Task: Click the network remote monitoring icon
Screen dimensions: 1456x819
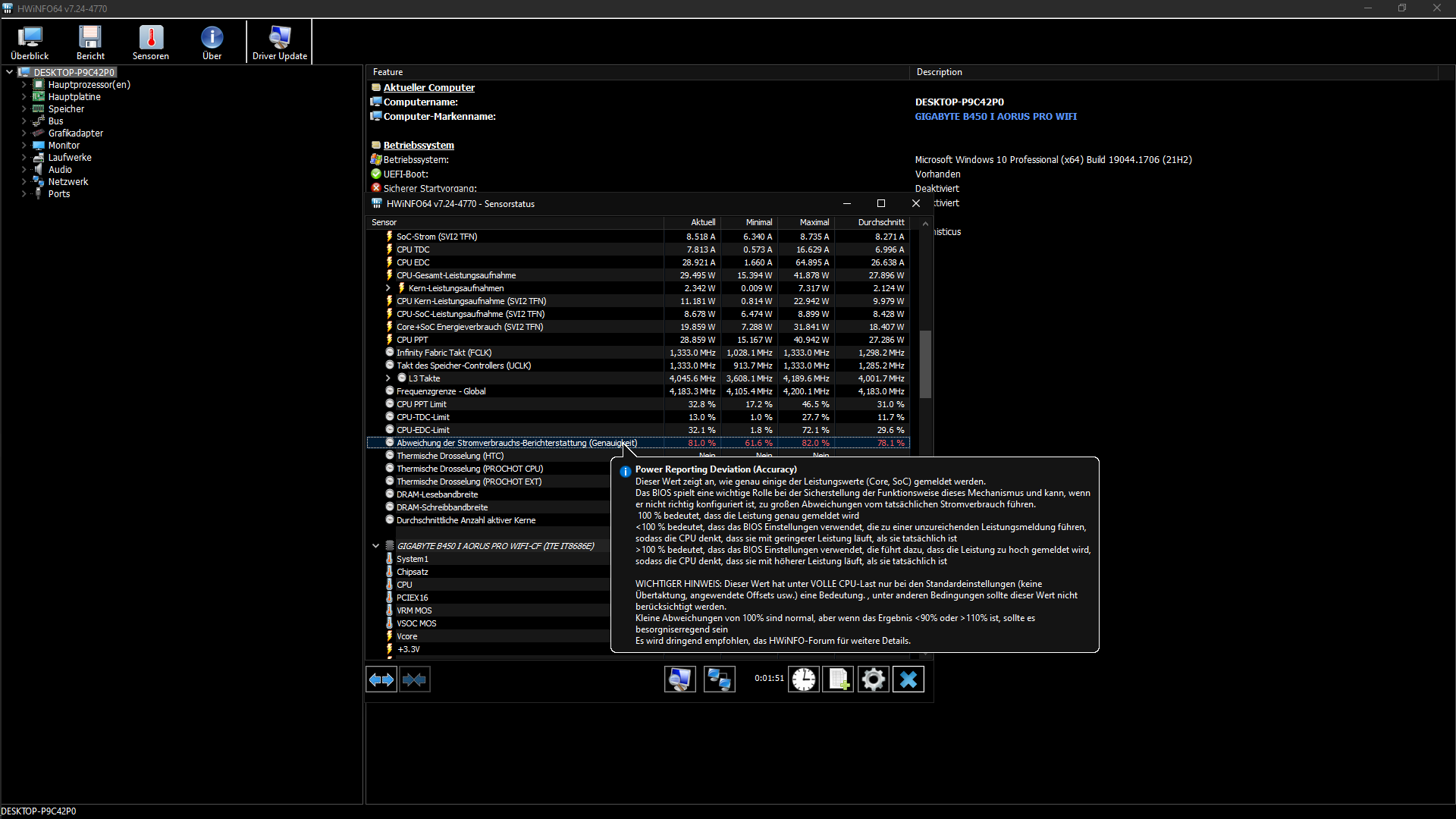Action: (x=719, y=679)
